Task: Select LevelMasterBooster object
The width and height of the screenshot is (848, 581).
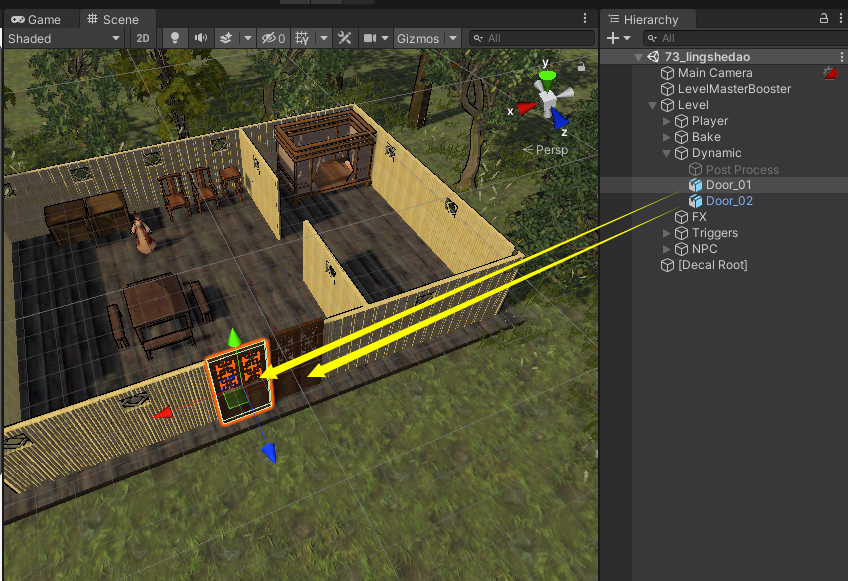Action: (x=734, y=89)
